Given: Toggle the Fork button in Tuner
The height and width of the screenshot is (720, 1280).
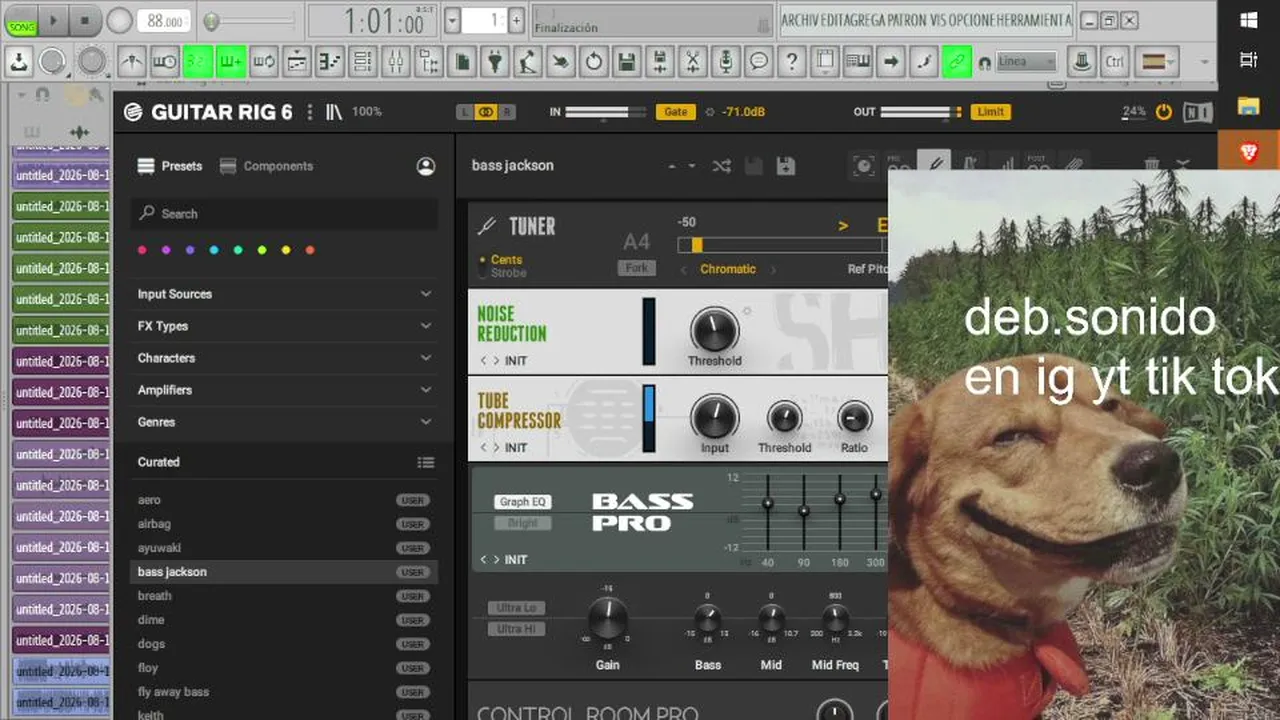Looking at the screenshot, I should (x=636, y=268).
